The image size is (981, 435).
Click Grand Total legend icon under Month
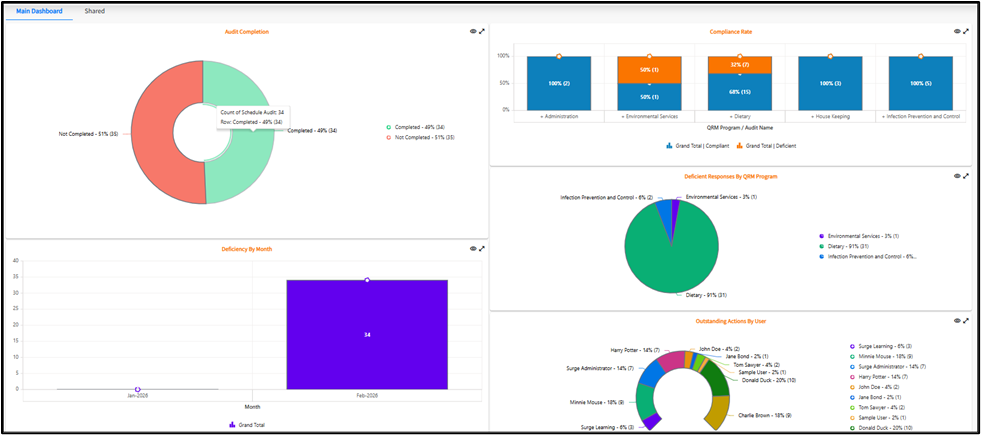coord(233,425)
